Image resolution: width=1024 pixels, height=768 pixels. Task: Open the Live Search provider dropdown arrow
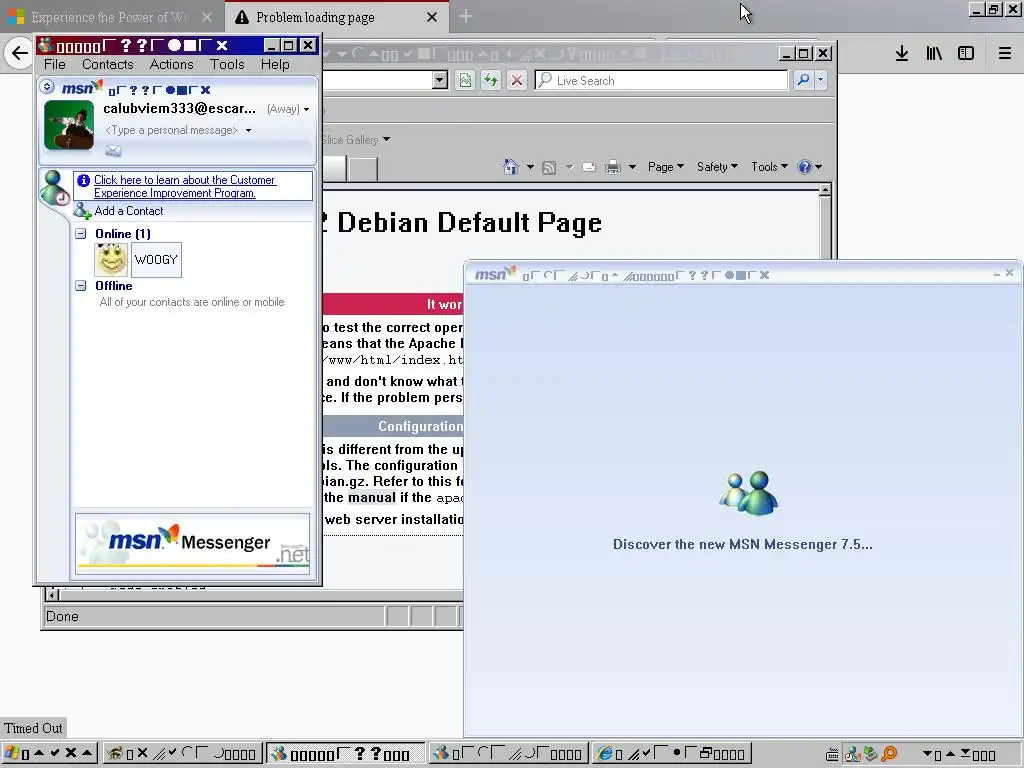tap(820, 80)
